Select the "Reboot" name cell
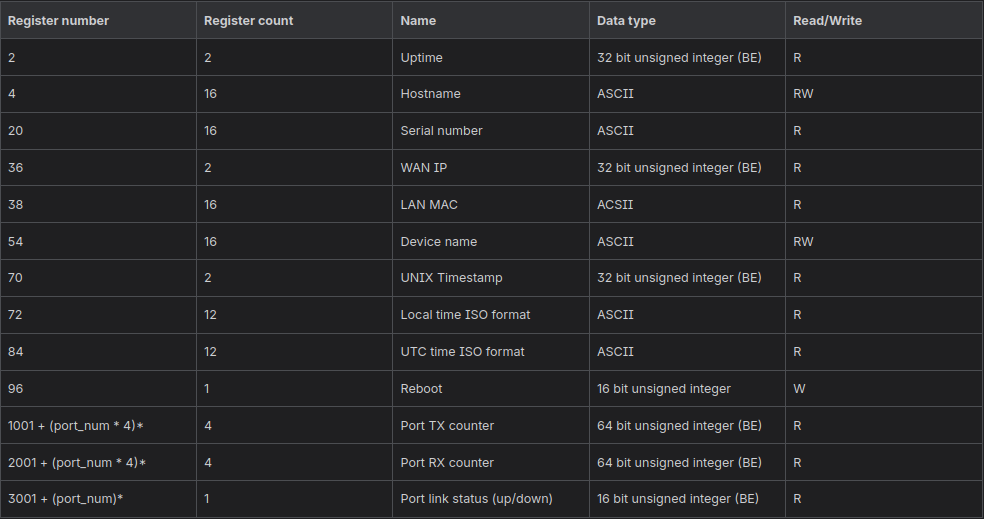Image resolution: width=984 pixels, height=519 pixels. pos(421,388)
